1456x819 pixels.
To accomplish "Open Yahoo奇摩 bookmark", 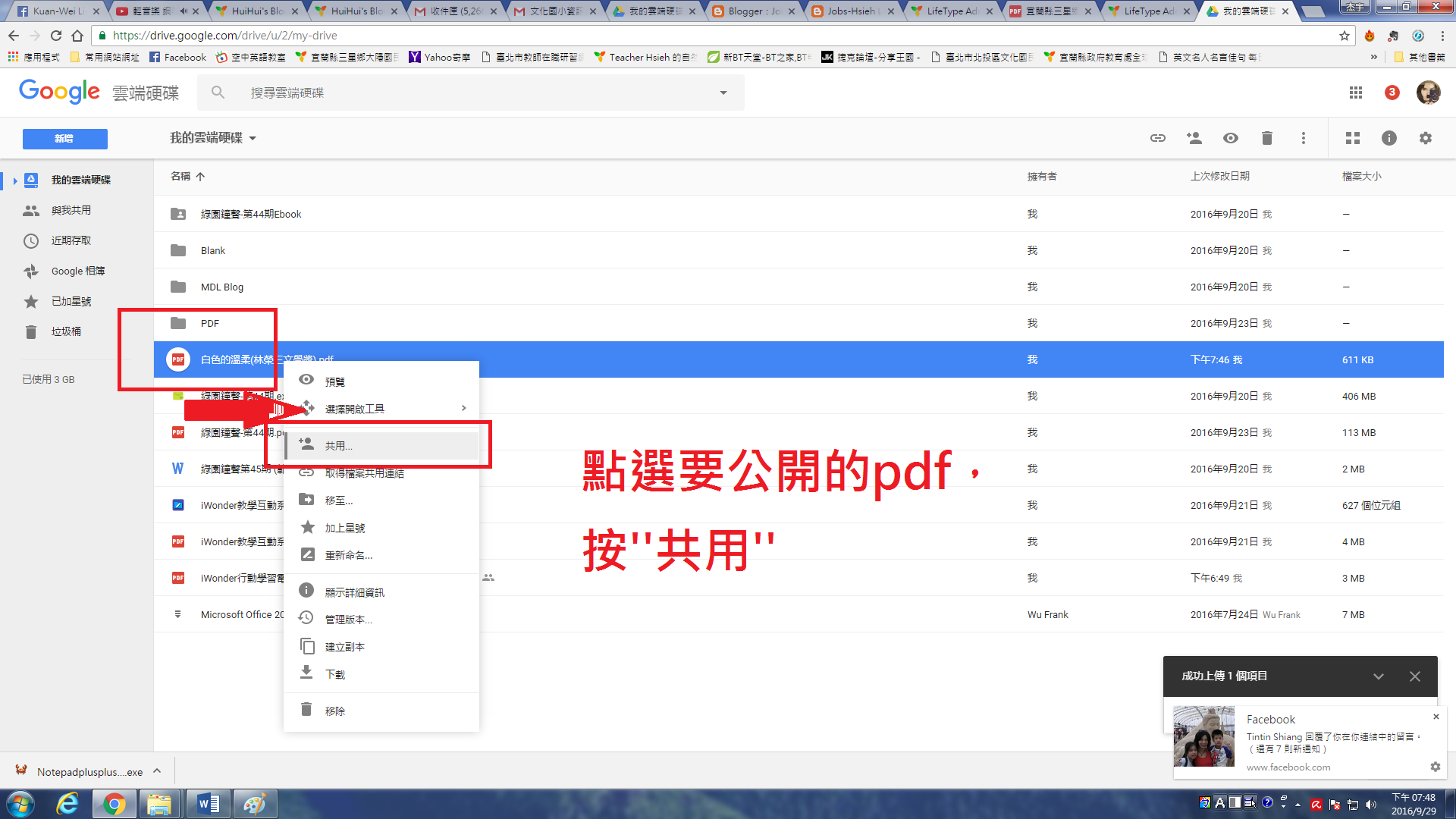I will [x=440, y=57].
